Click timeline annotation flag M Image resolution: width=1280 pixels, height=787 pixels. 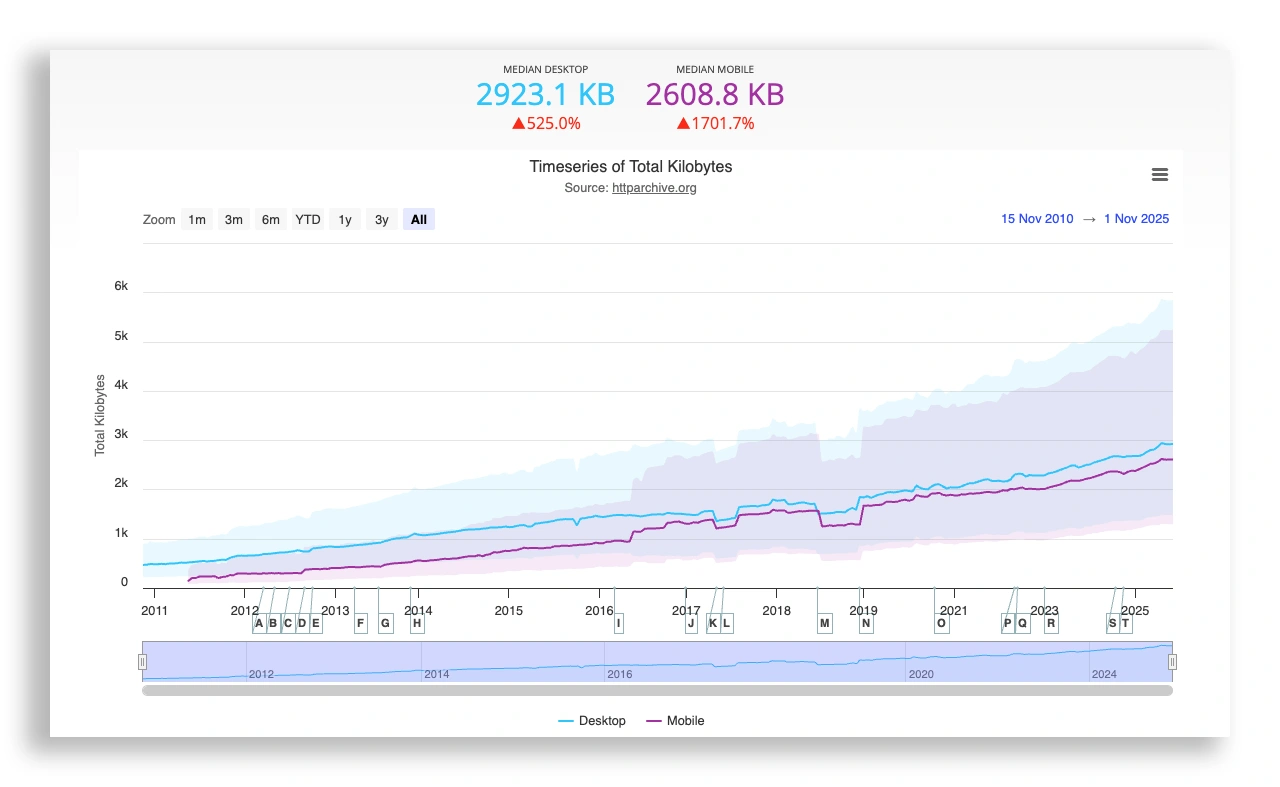click(x=824, y=624)
